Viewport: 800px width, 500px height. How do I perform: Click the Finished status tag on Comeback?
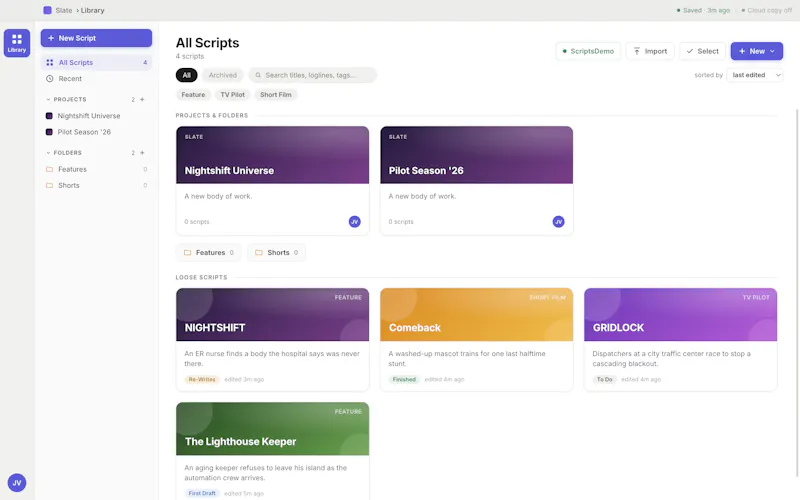coord(404,379)
